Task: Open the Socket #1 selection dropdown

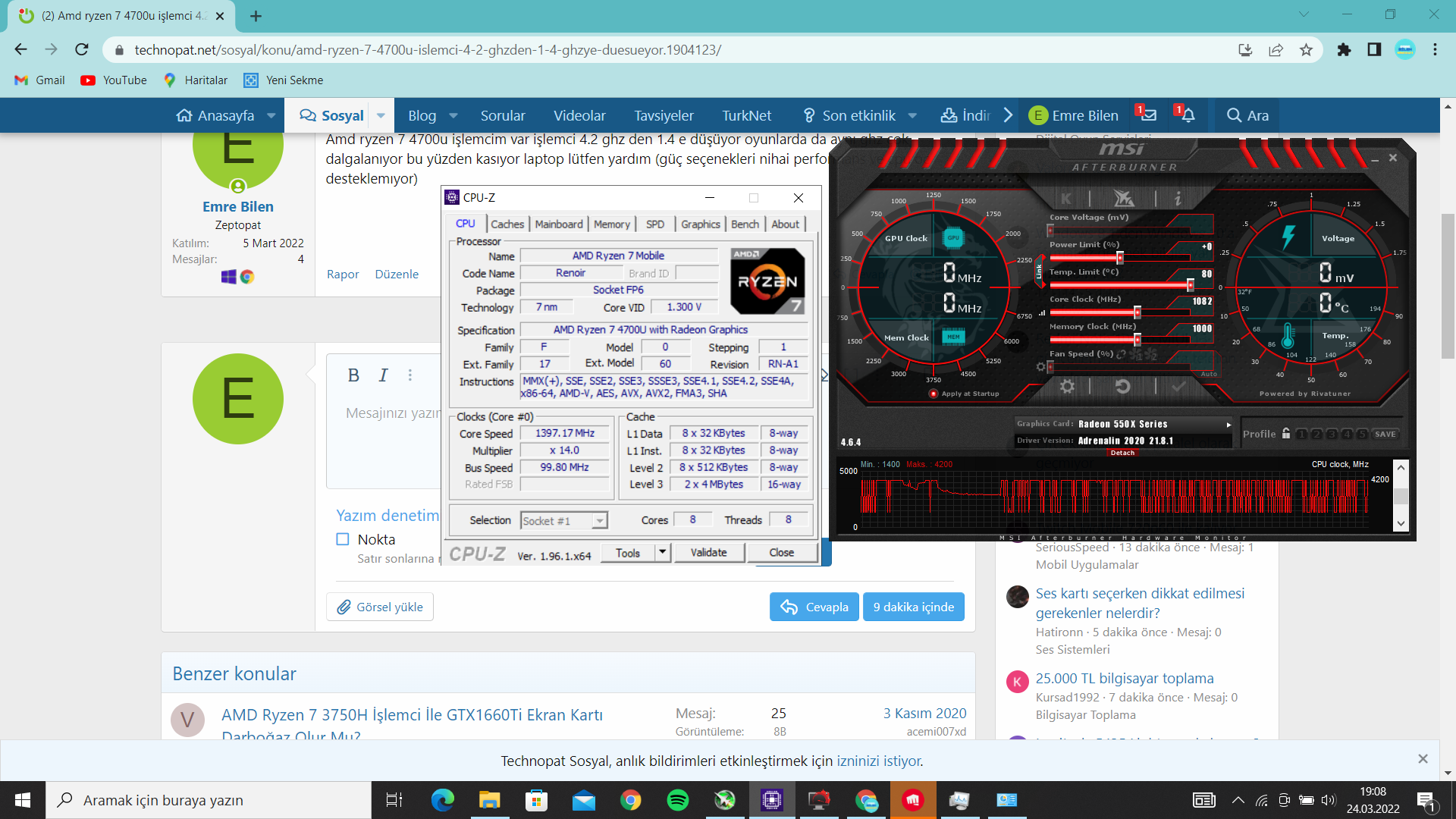Action: 599,521
